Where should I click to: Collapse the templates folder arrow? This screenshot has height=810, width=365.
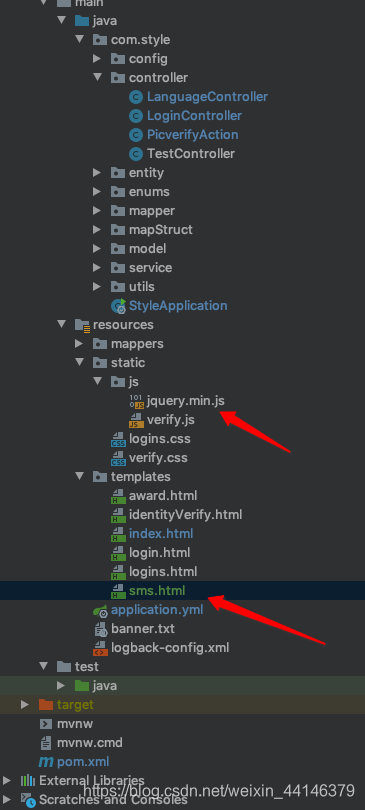click(80, 476)
